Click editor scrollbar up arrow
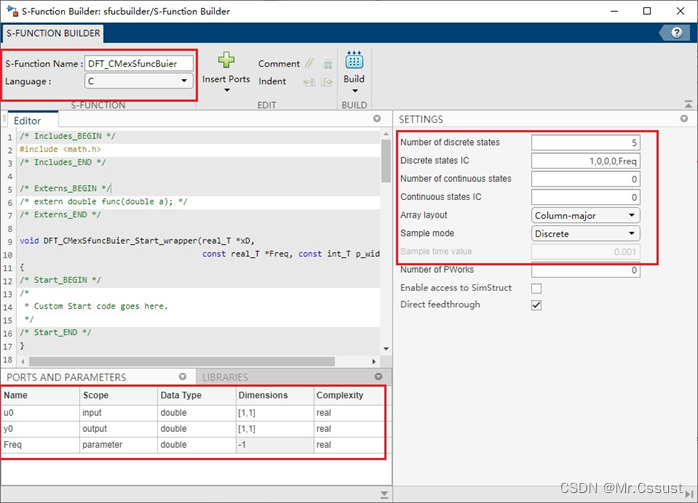Image resolution: width=698 pixels, height=503 pixels. click(x=386, y=134)
